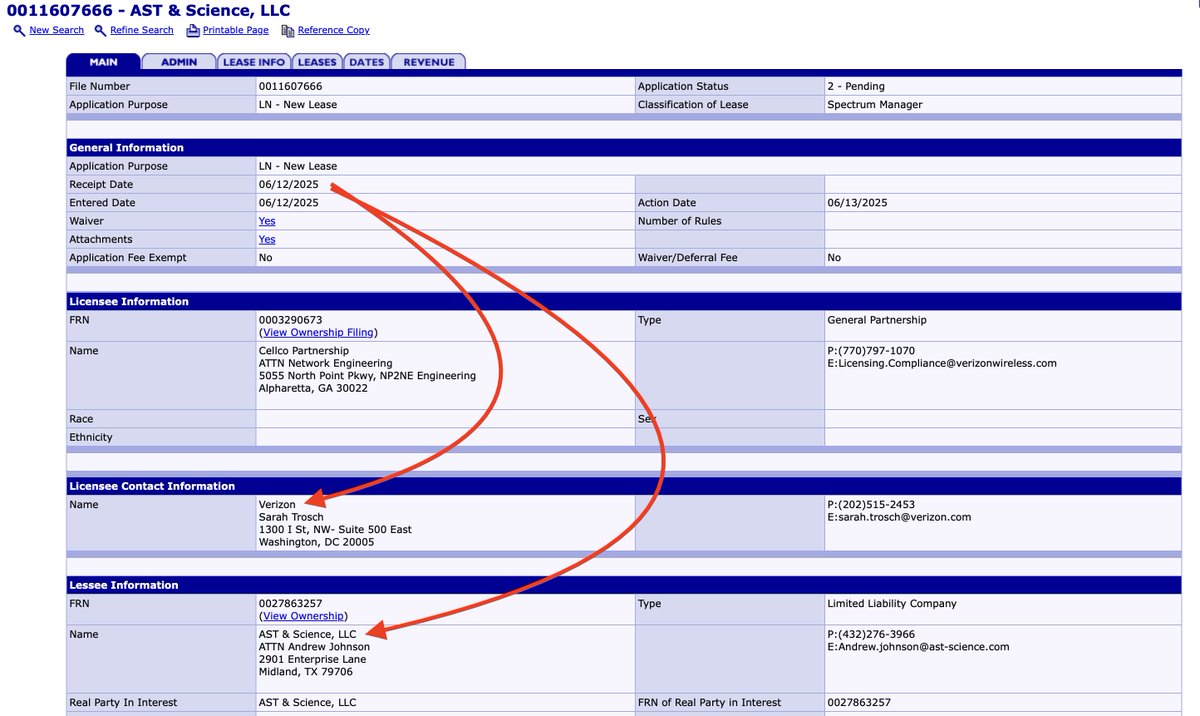Image resolution: width=1200 pixels, height=716 pixels.
Task: Open the Printable Page link
Action: (236, 30)
